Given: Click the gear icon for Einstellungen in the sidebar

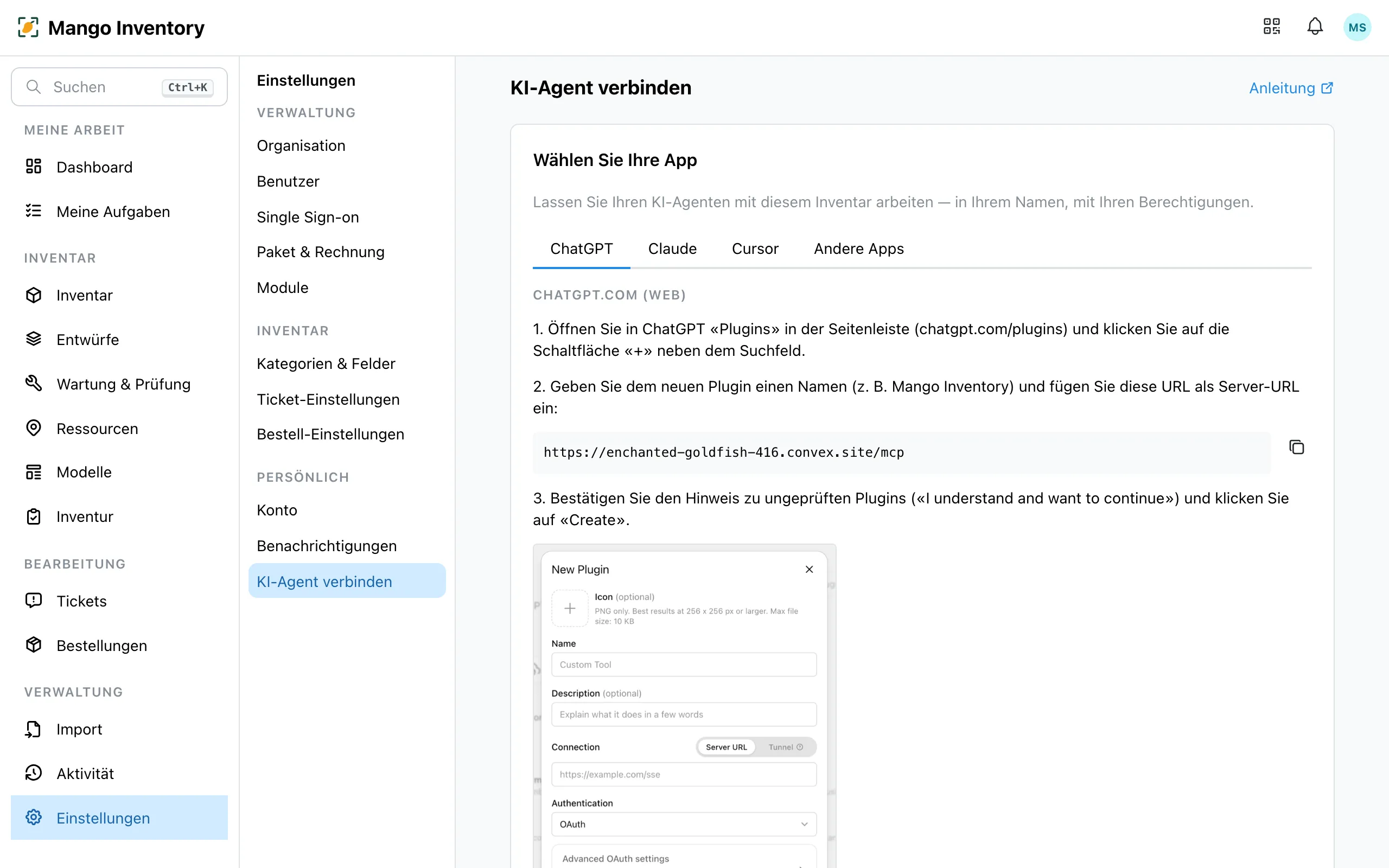Looking at the screenshot, I should pos(33,817).
